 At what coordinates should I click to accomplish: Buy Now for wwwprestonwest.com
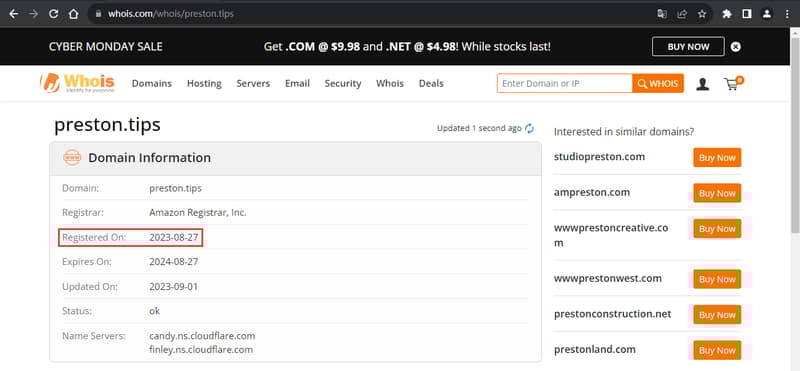717,279
